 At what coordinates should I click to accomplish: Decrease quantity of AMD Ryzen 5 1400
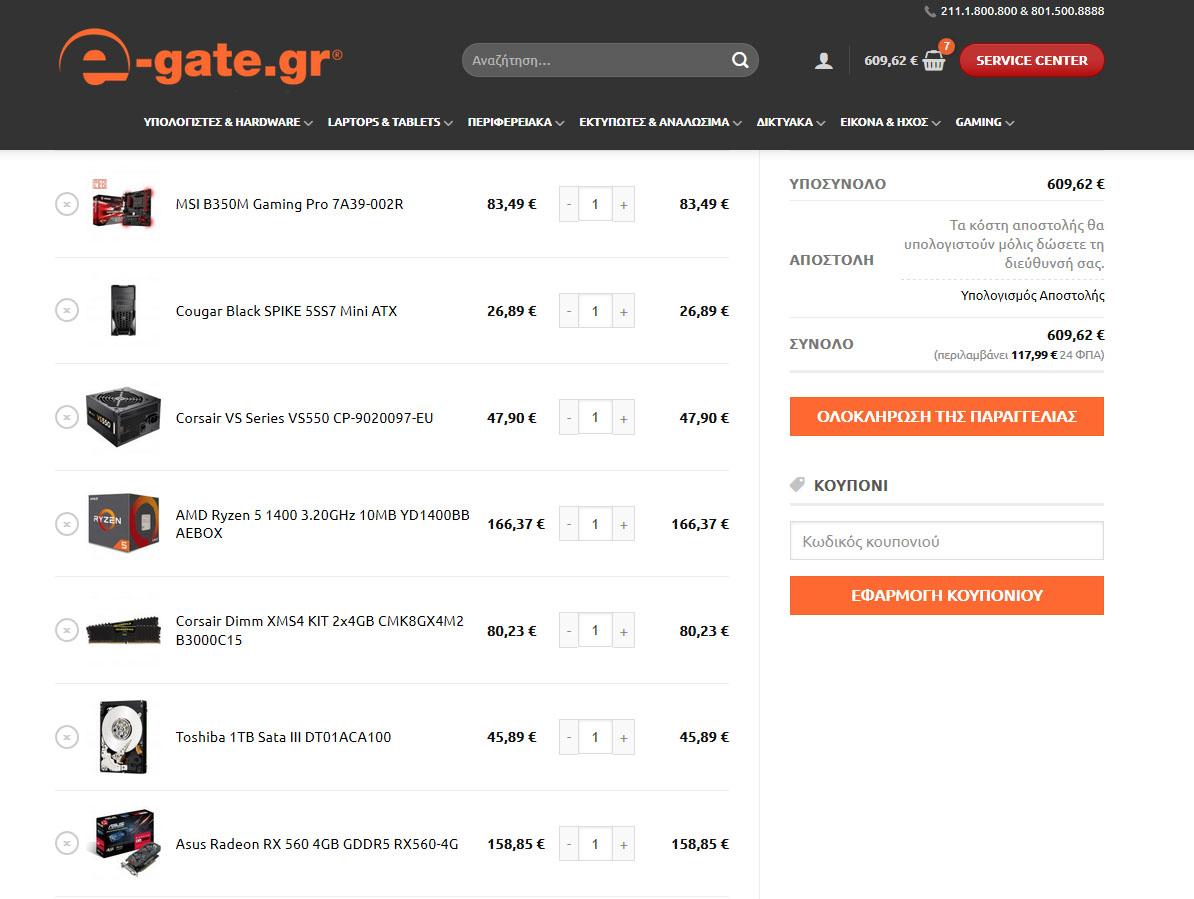click(569, 524)
